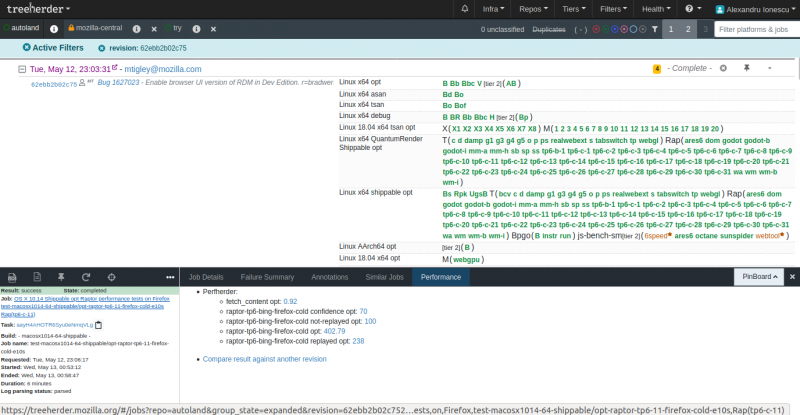Toggle the pink usercancel status filter
The height and width of the screenshot is (415, 800).
[x=624, y=29]
